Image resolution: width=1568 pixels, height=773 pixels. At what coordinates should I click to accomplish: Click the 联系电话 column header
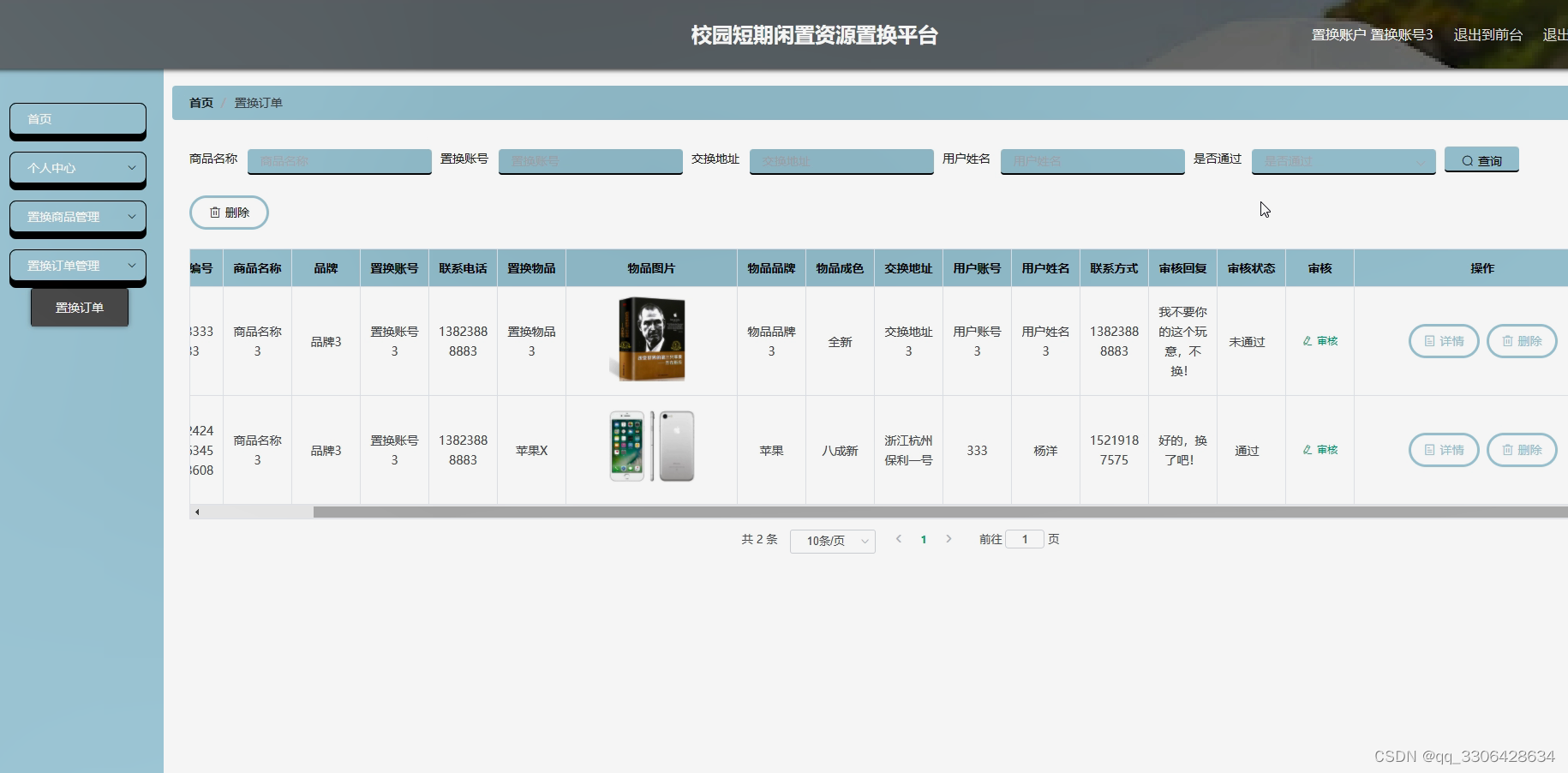[x=463, y=268]
